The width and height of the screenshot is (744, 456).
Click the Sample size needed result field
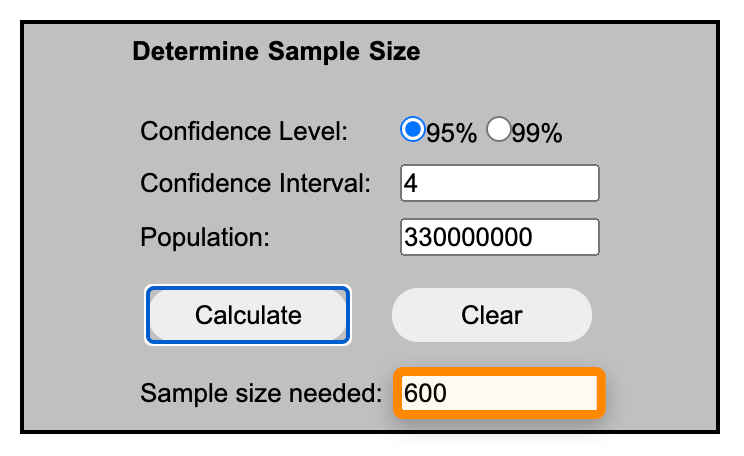[499, 393]
